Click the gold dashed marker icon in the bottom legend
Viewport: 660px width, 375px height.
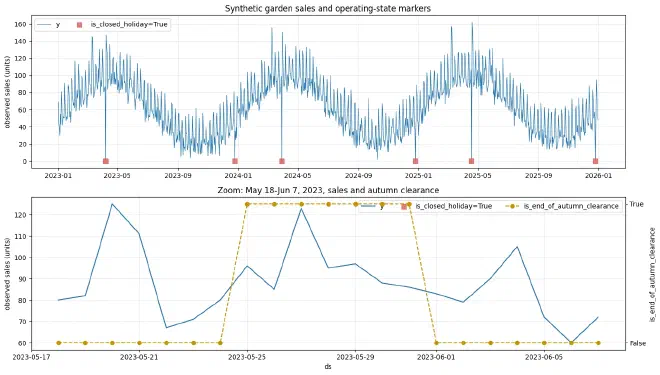click(x=511, y=206)
